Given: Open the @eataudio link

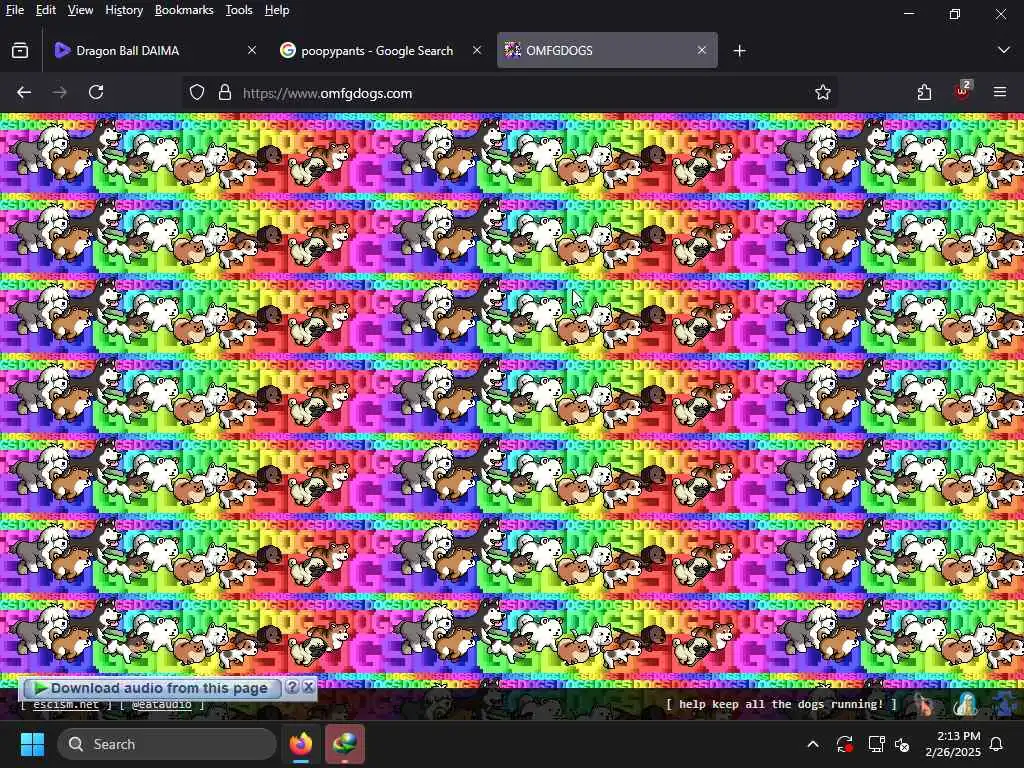Looking at the screenshot, I should click(161, 705).
